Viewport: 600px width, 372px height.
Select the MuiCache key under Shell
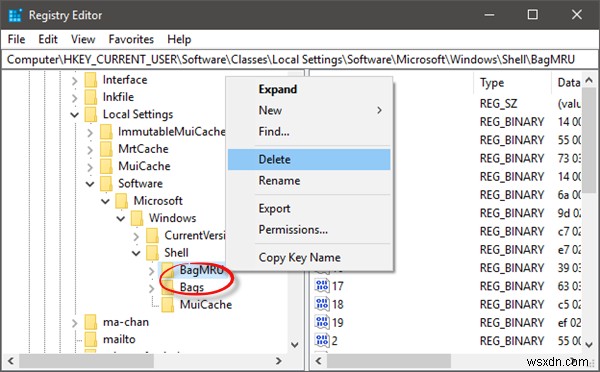[206, 305]
